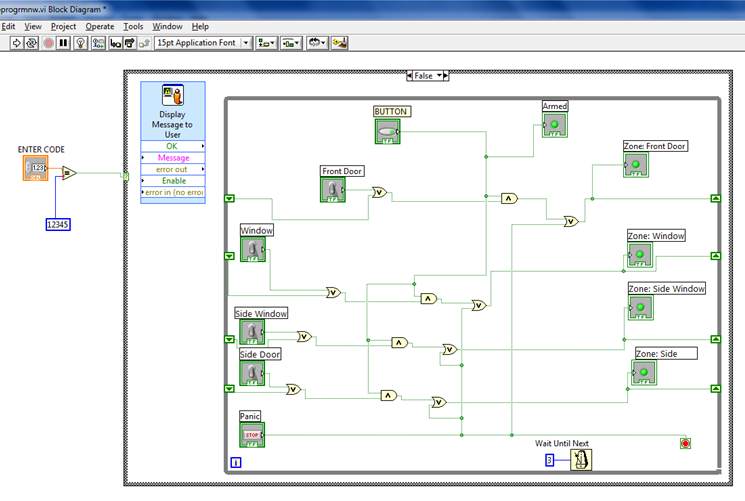The image size is (745, 501).
Task: Toggle Highlight Execution light bulb
Action: [x=81, y=43]
